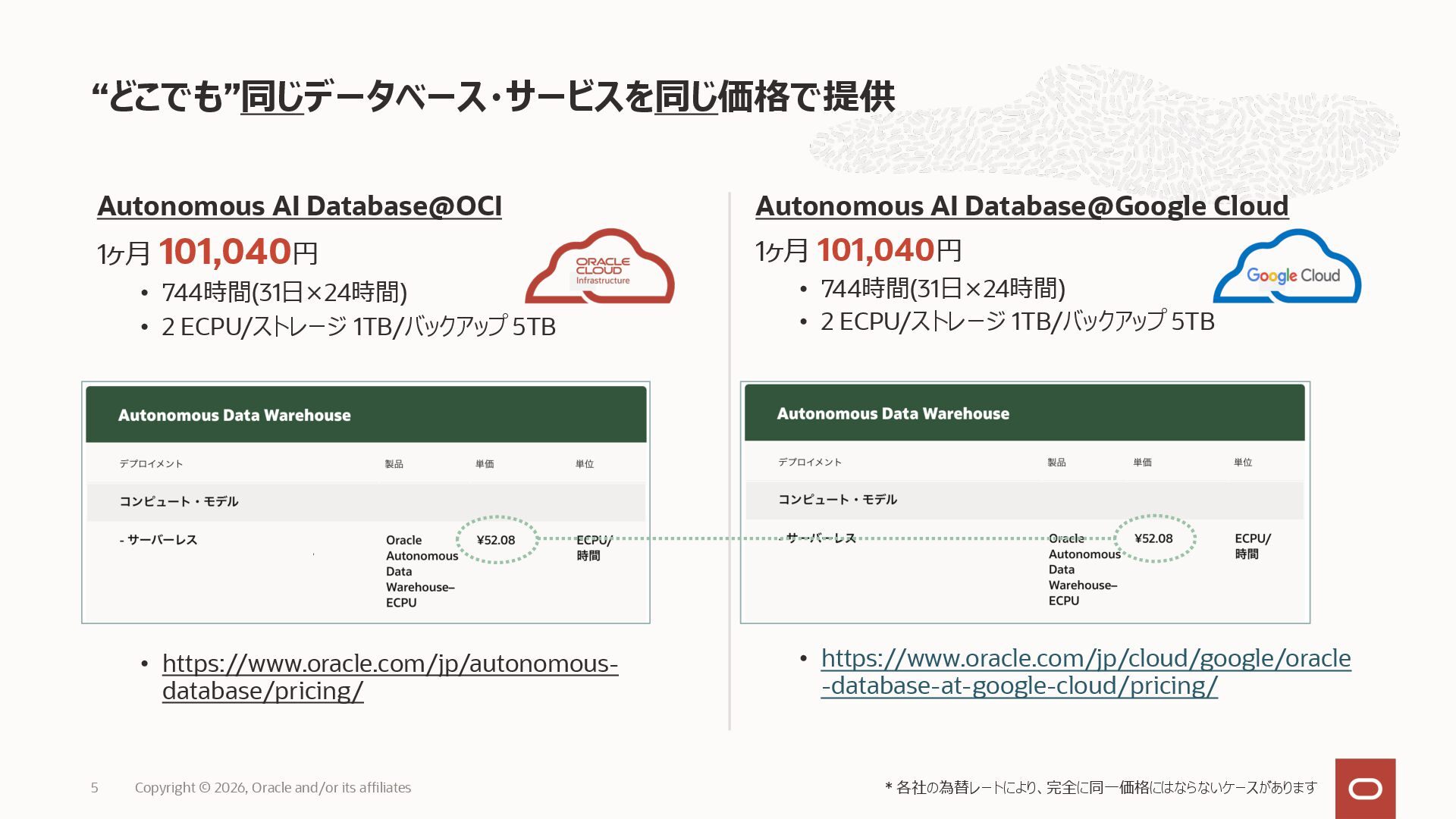The image size is (1456, 819).
Task: Click ECPU/時間 unit cell in right table
Action: click(1252, 546)
